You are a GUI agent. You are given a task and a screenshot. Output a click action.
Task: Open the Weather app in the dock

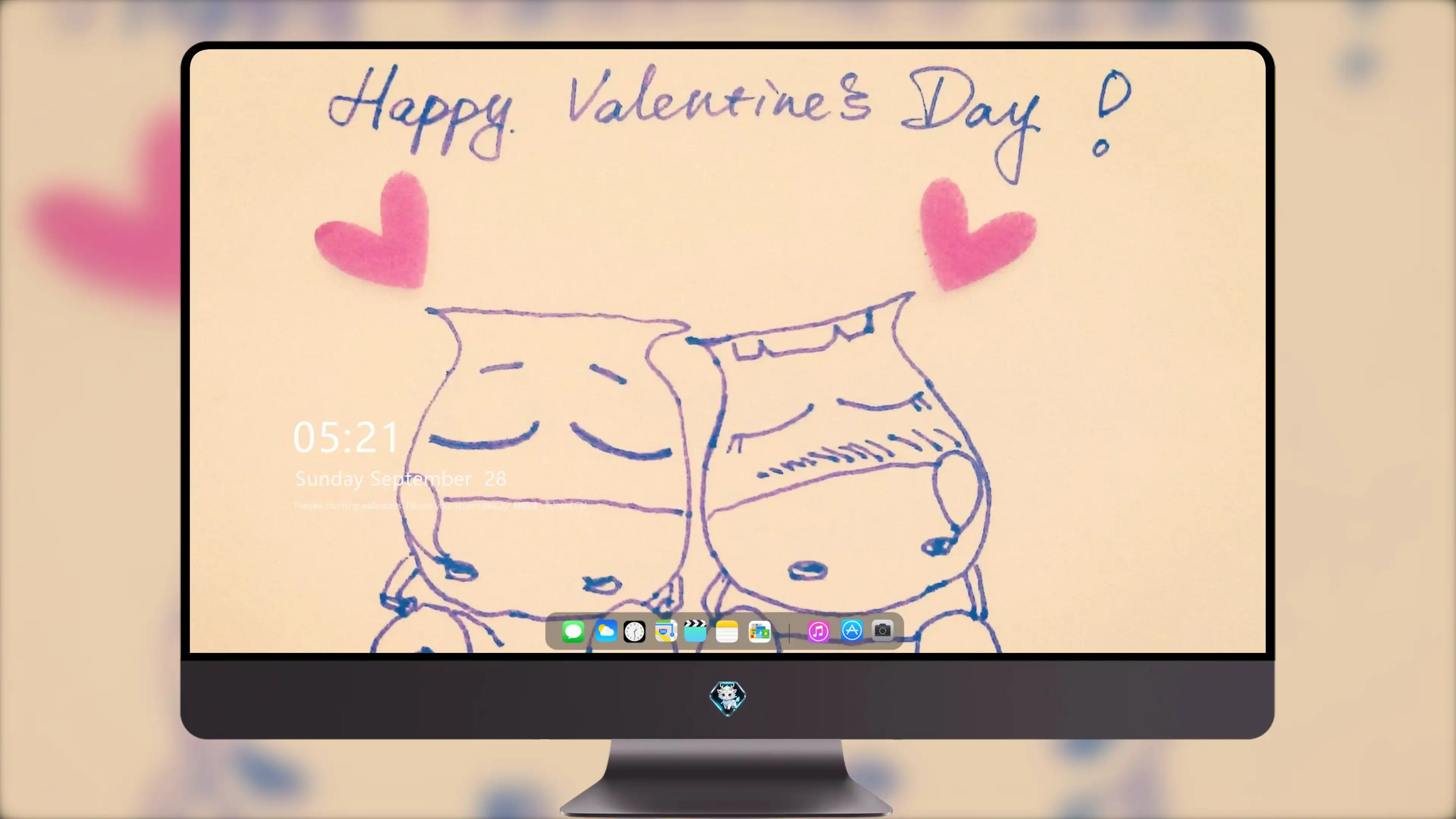[606, 631]
